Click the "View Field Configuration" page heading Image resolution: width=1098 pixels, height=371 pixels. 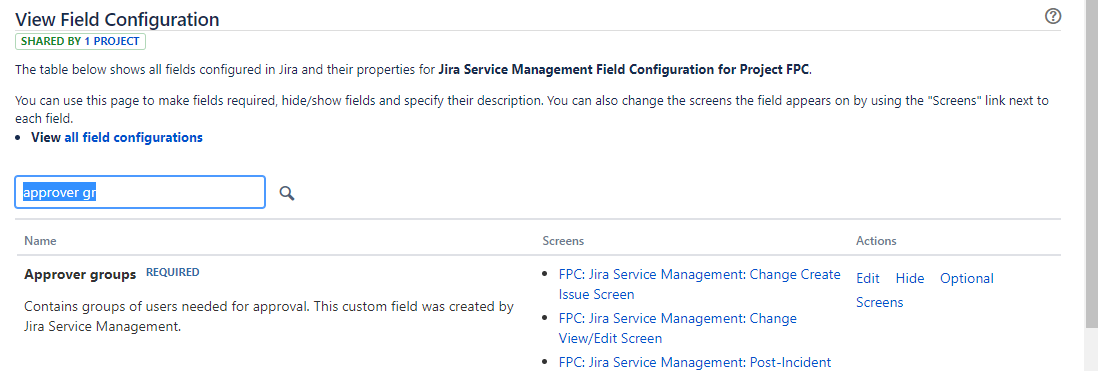(x=117, y=20)
